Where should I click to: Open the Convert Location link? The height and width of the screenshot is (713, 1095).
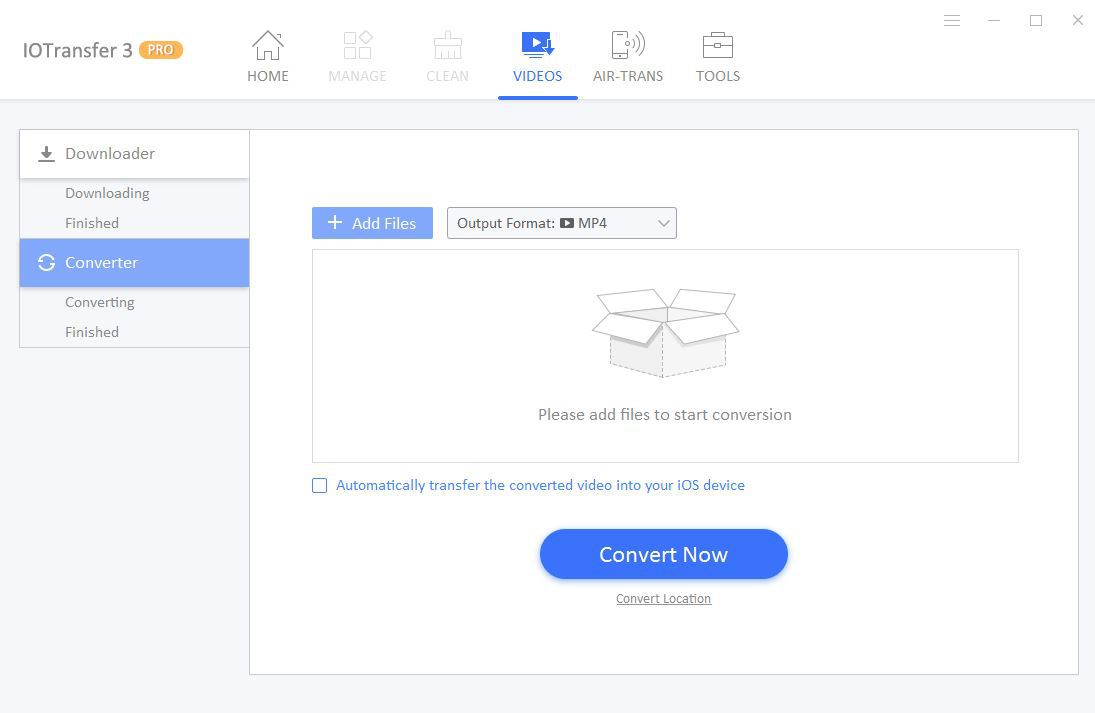(663, 599)
